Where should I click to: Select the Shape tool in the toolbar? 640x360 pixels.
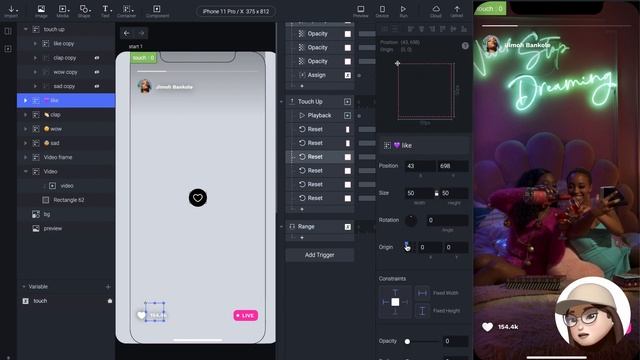pos(84,11)
